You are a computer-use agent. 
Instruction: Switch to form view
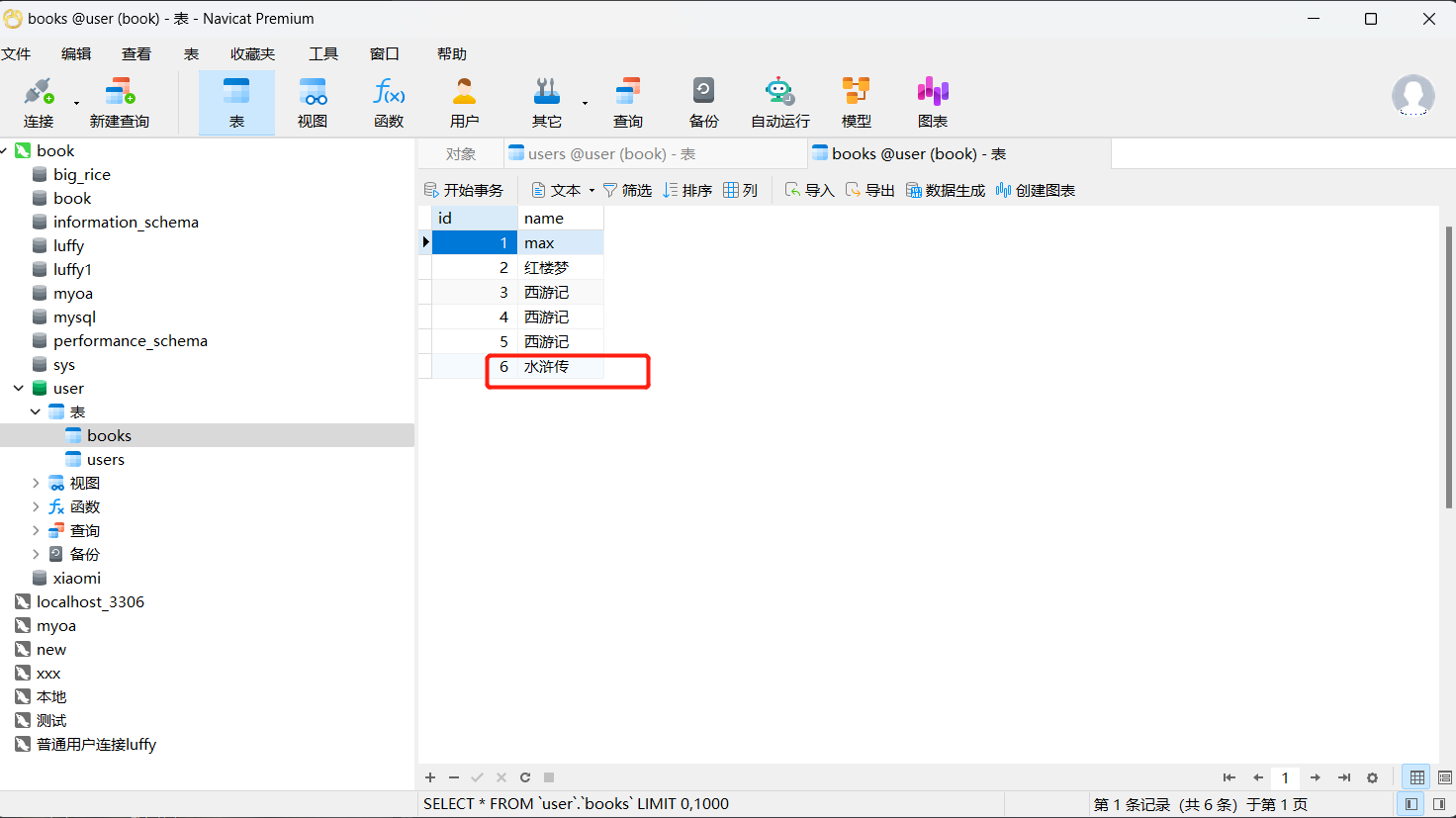[x=1445, y=777]
